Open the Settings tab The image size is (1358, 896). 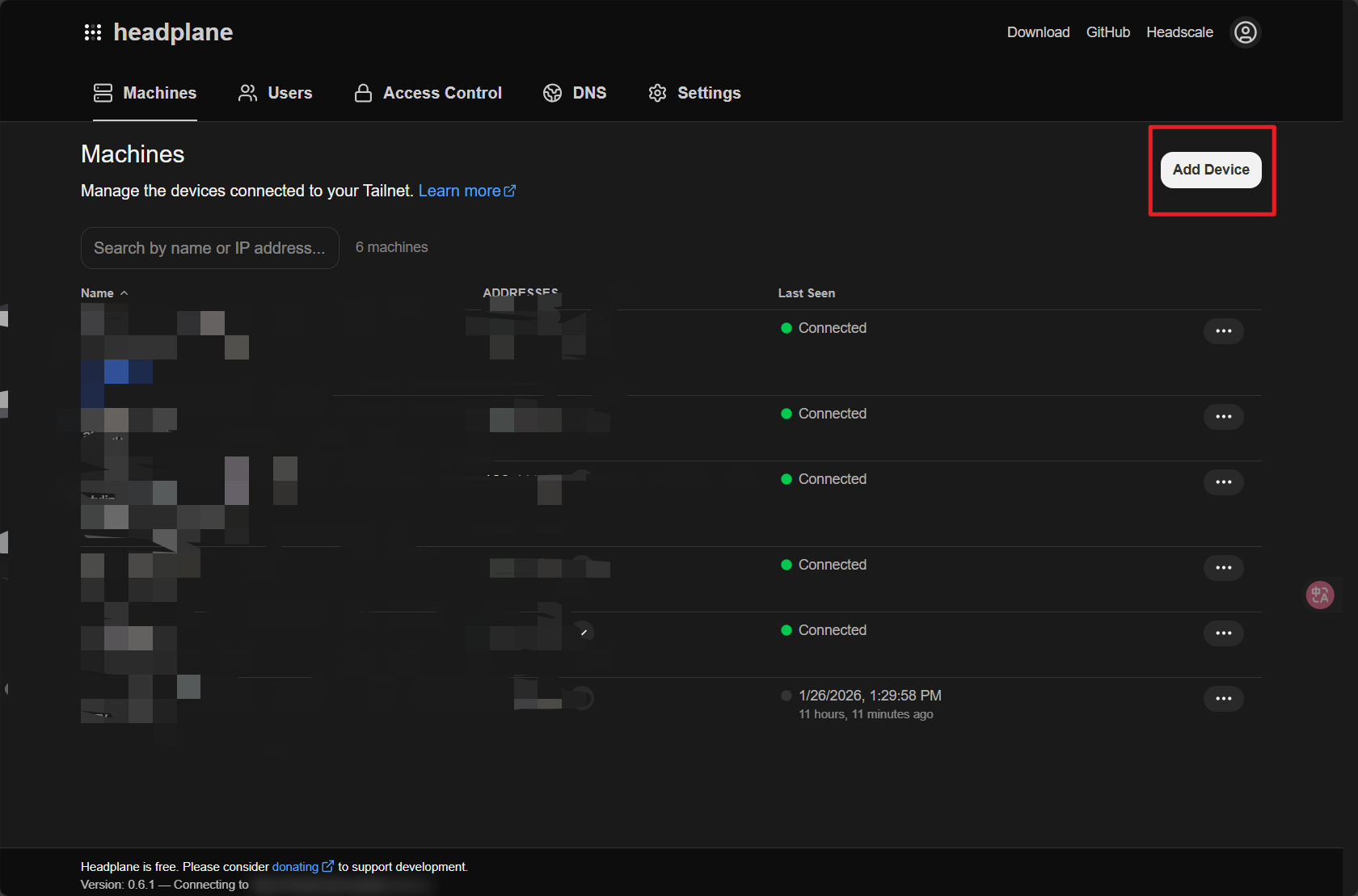point(694,93)
